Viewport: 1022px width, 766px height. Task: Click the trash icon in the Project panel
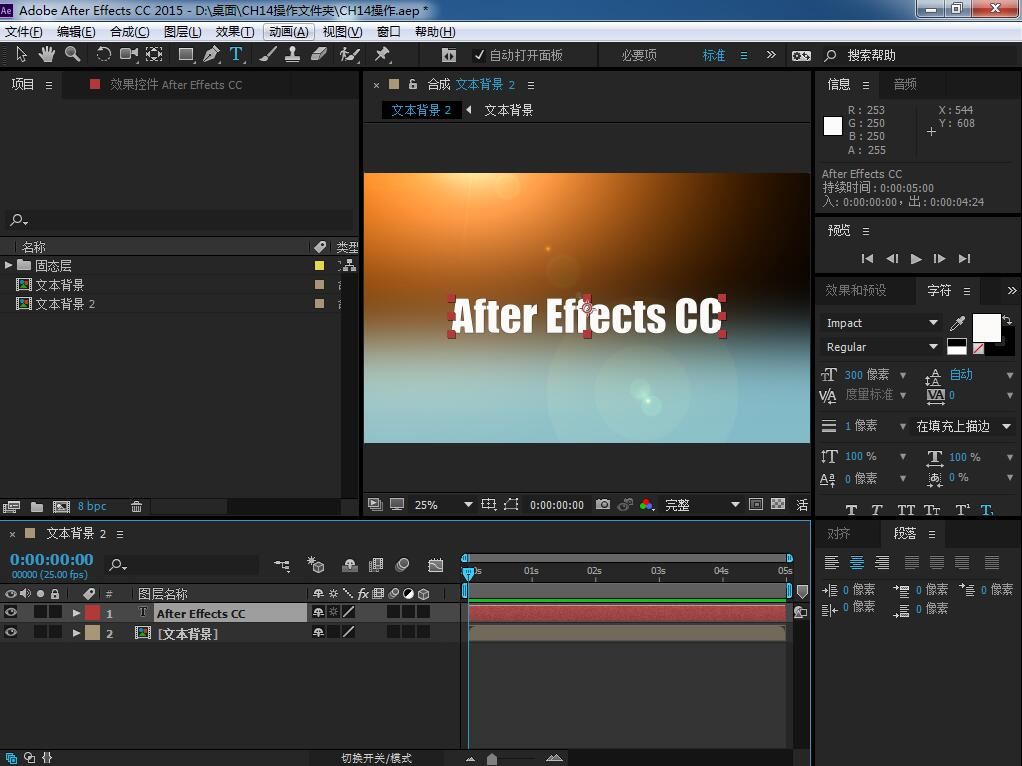point(136,507)
